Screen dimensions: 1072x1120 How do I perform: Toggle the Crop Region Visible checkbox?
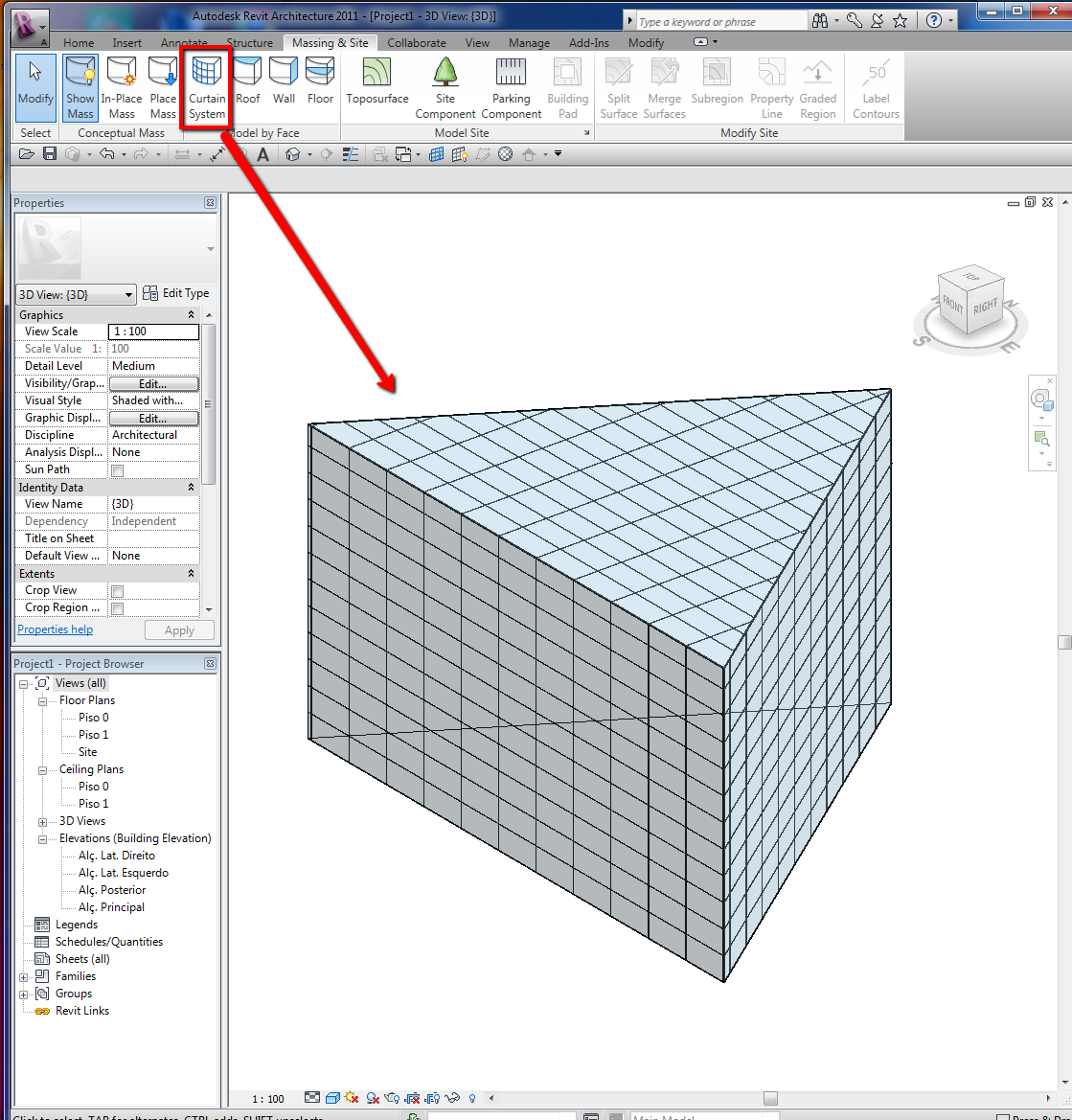point(117,607)
